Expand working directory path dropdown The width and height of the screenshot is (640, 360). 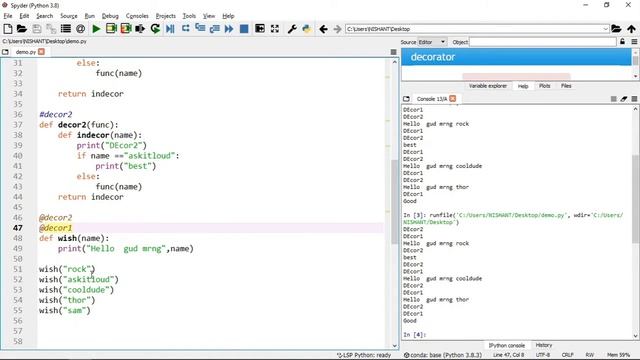(x=605, y=29)
